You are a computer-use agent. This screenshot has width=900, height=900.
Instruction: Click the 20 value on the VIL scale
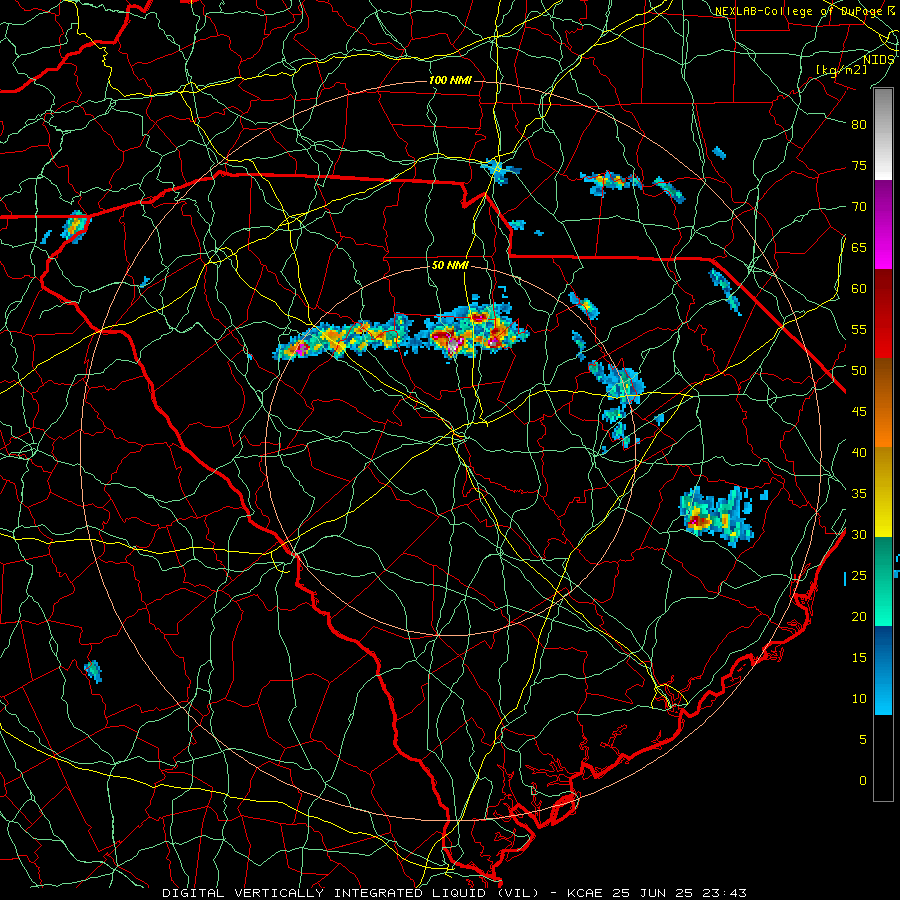pos(859,616)
